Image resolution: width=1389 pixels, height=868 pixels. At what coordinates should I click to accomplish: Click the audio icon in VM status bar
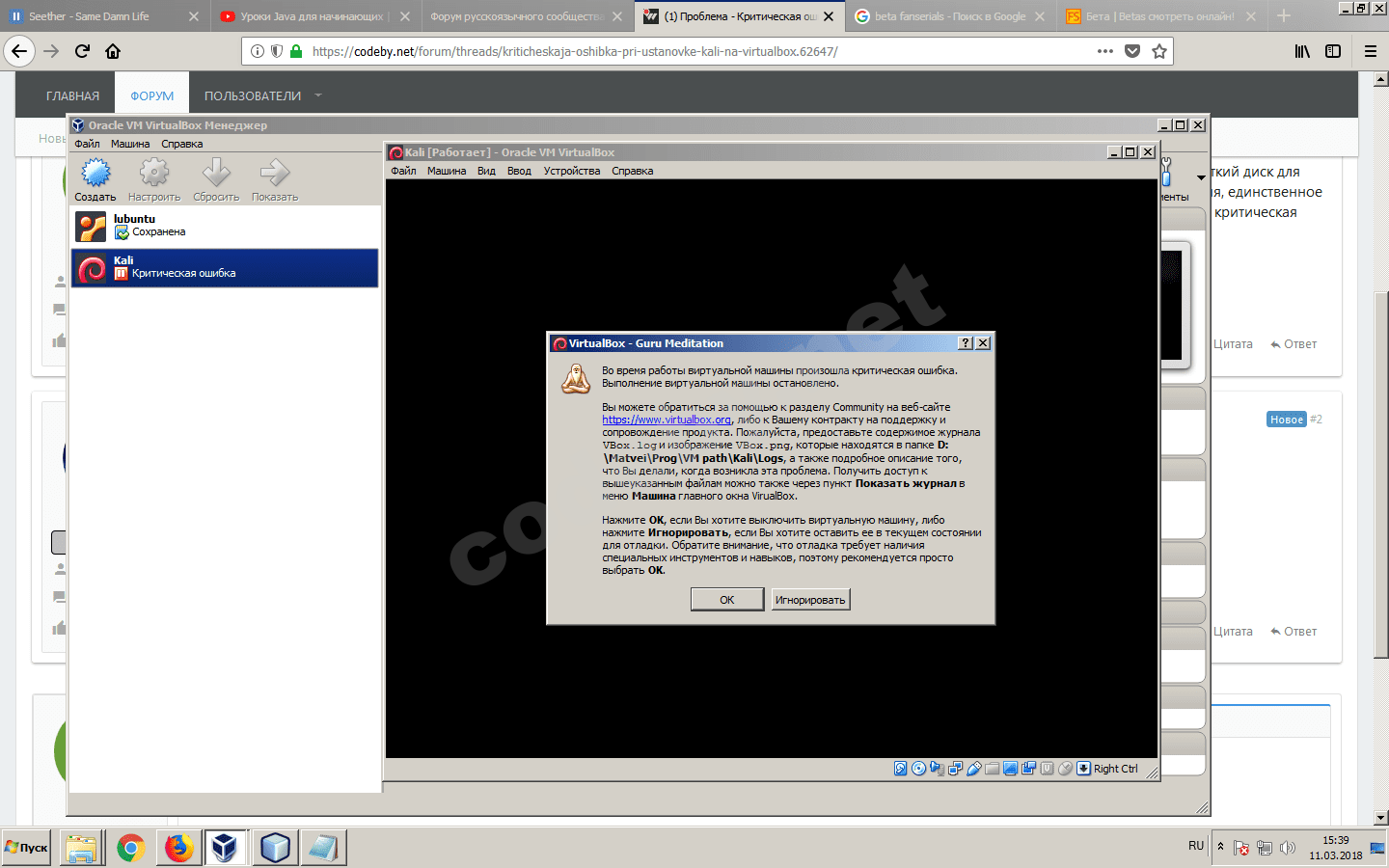(937, 769)
